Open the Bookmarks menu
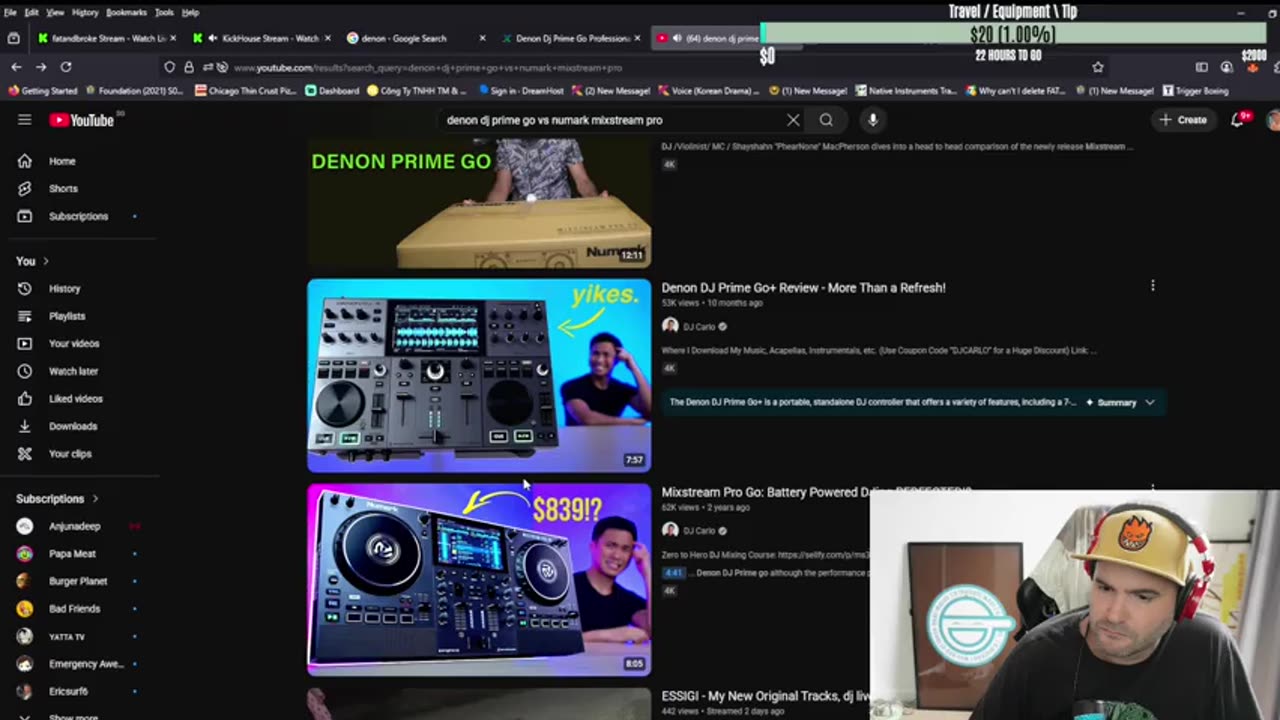 (126, 12)
